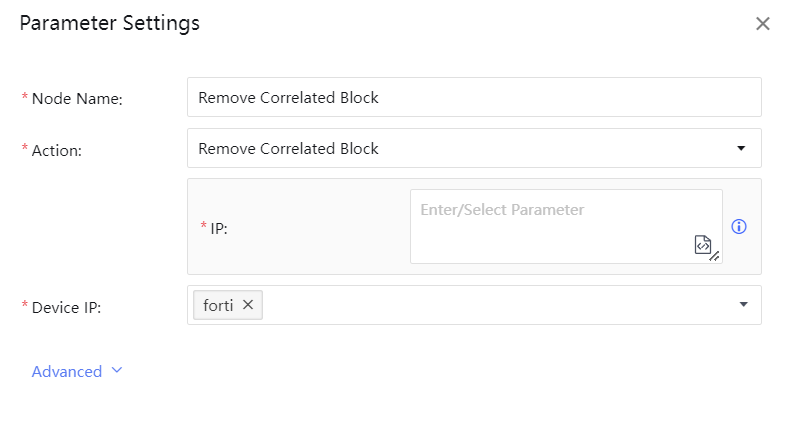This screenshot has width=785, height=421.
Task: Remove the forti tag using its X
Action: (x=248, y=305)
